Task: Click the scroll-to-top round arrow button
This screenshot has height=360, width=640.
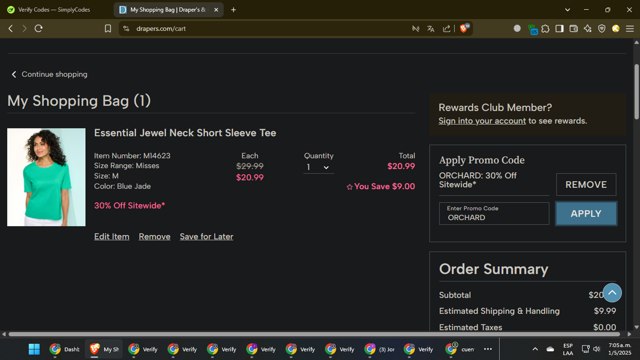Action: [612, 293]
